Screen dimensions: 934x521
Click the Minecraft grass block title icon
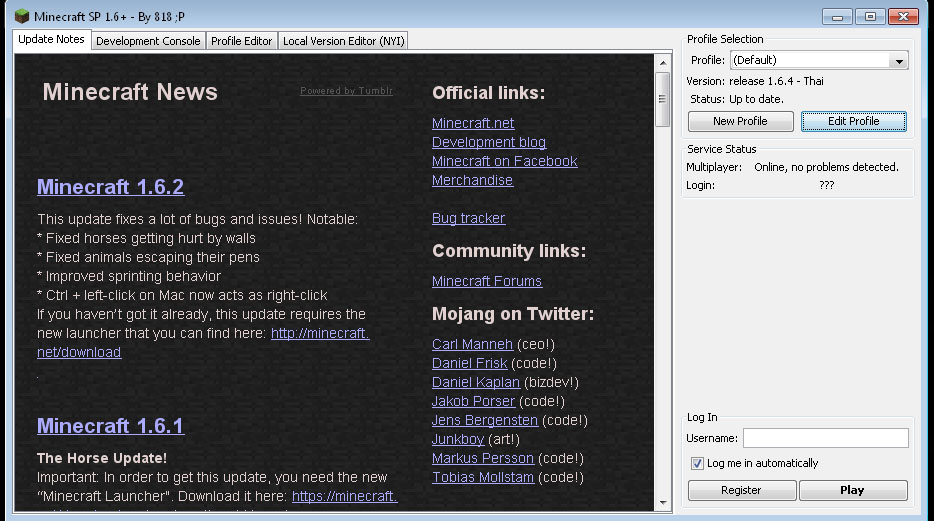22,16
